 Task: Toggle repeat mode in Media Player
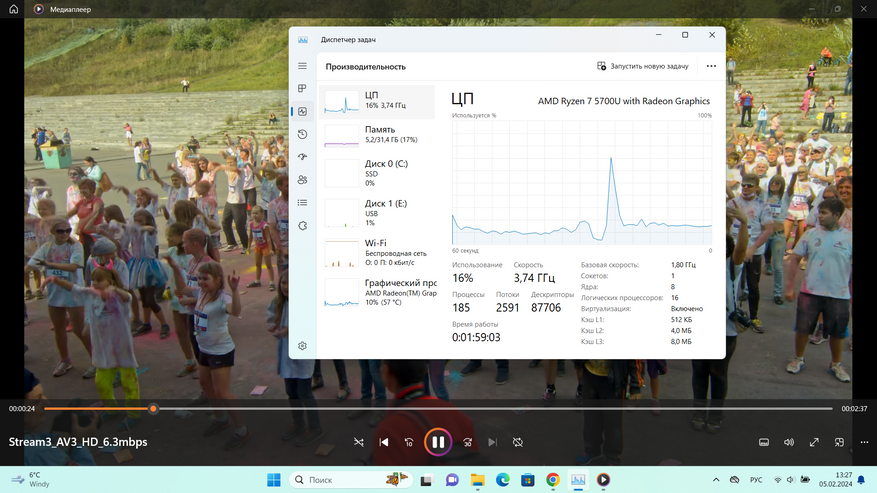(x=518, y=442)
